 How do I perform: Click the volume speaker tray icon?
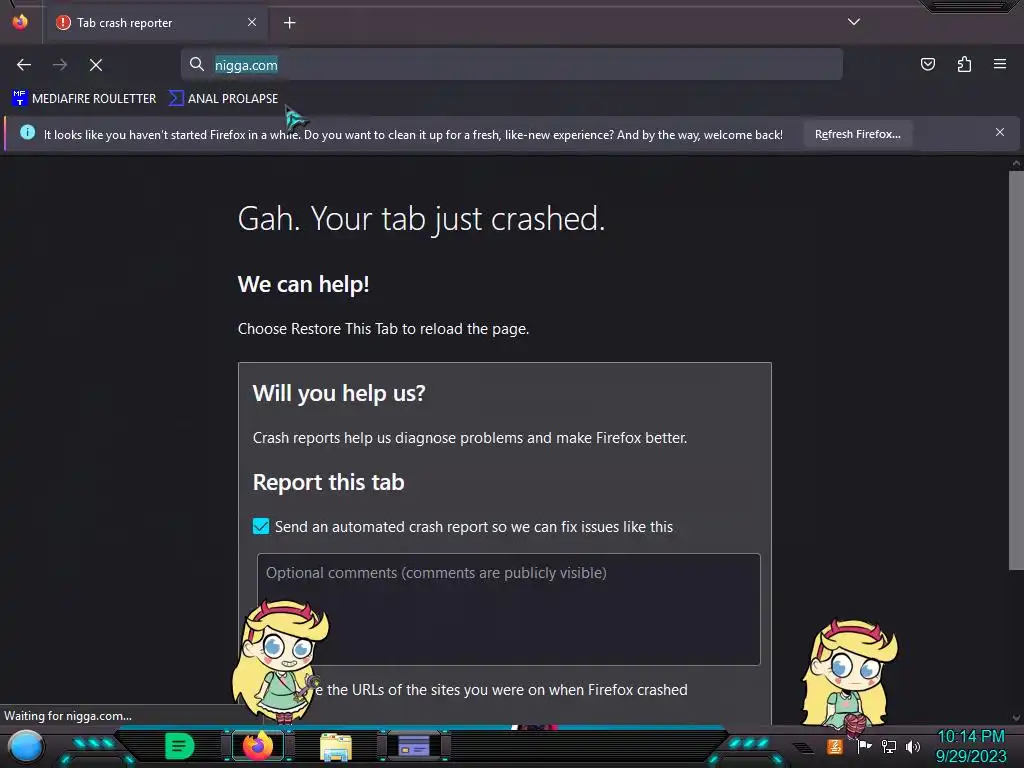[913, 746]
